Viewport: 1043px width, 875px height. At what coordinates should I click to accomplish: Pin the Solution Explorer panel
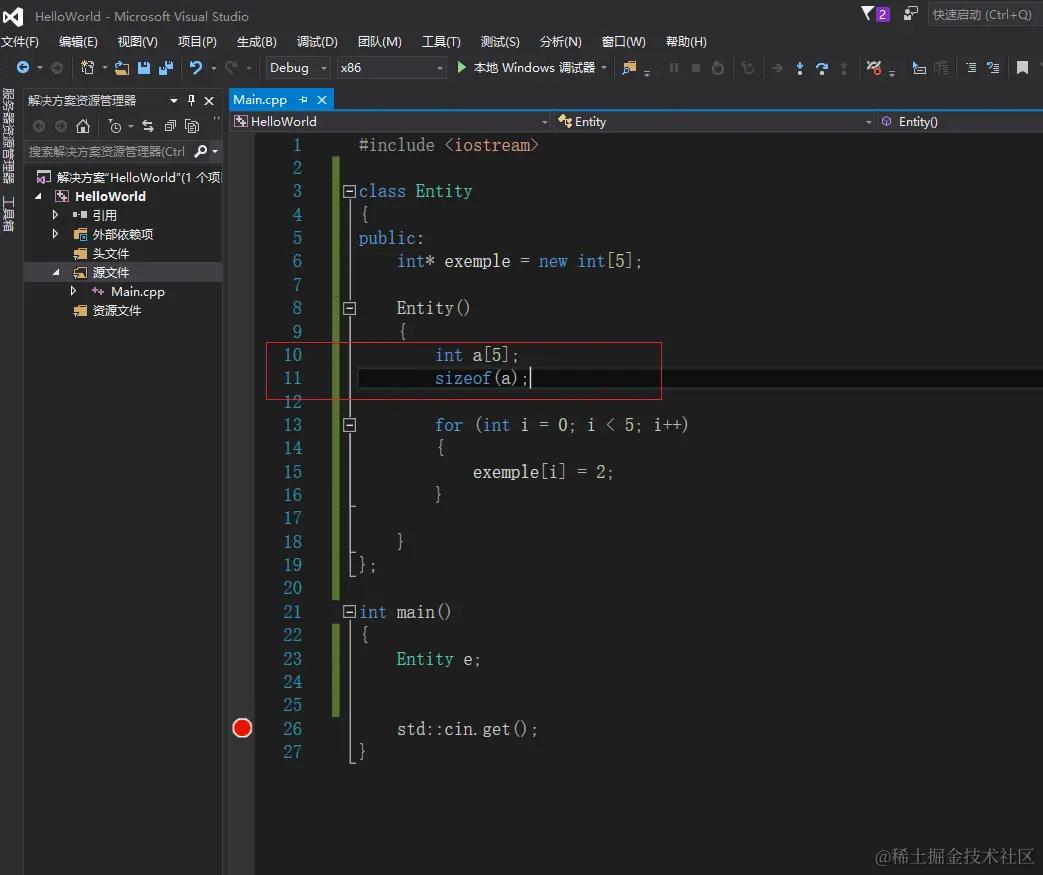192,100
